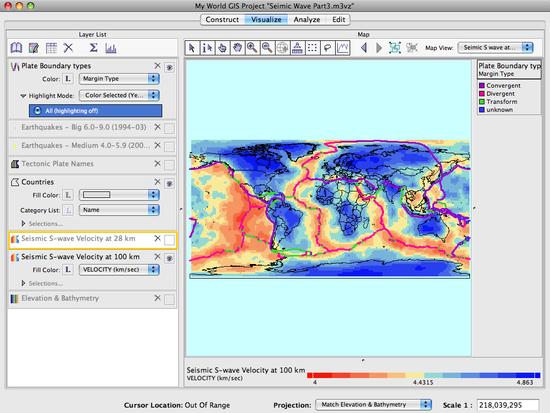
Task: Show the Earthquakes Medium 4.0-5.9 layer
Action: (x=169, y=146)
